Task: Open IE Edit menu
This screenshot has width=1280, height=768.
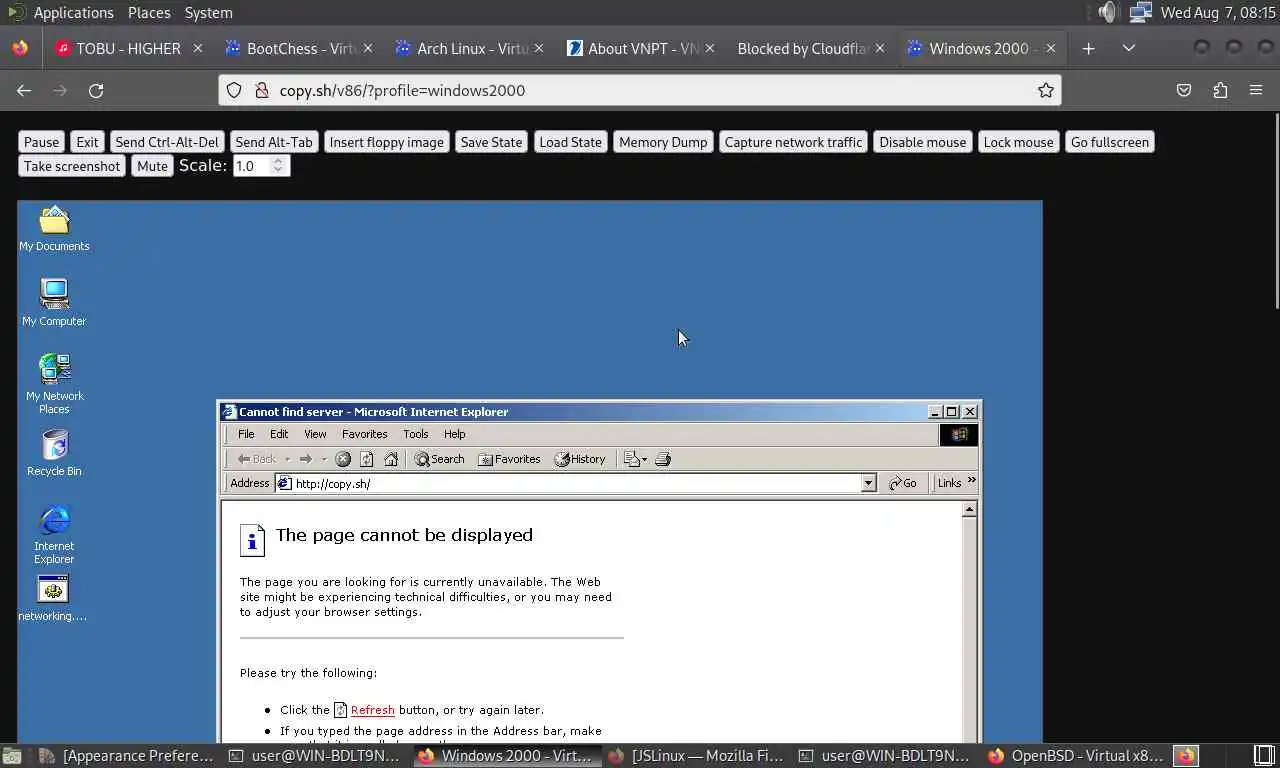Action: pos(279,434)
